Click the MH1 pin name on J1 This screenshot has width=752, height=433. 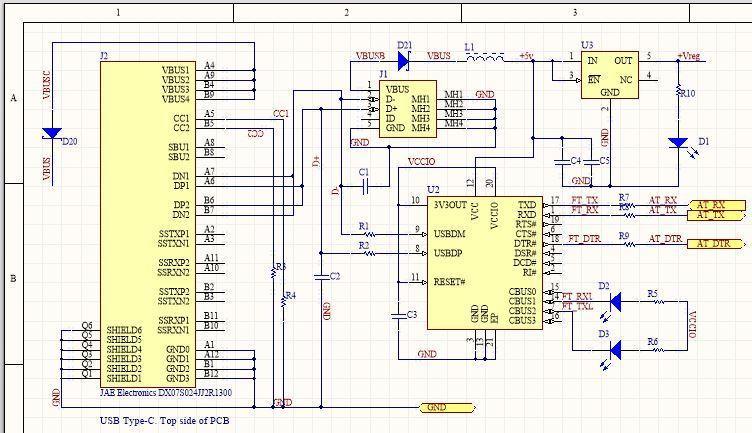[421, 99]
